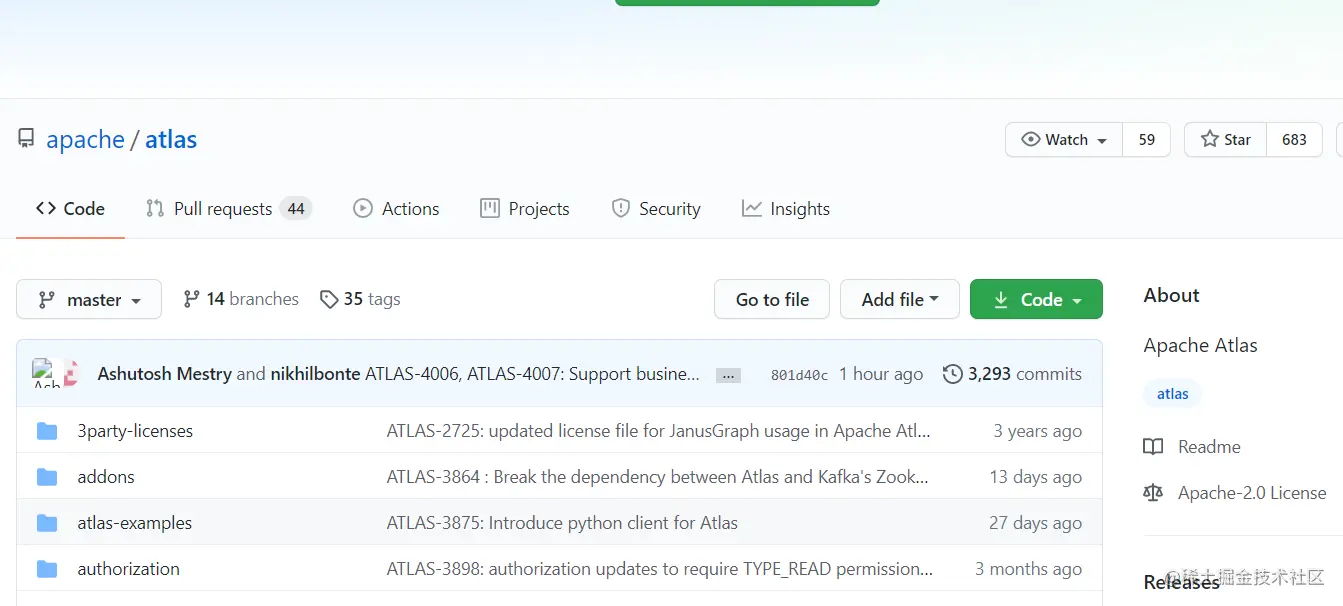The image size is (1343, 606).
Task: Switch to the Security tab
Action: coord(656,209)
